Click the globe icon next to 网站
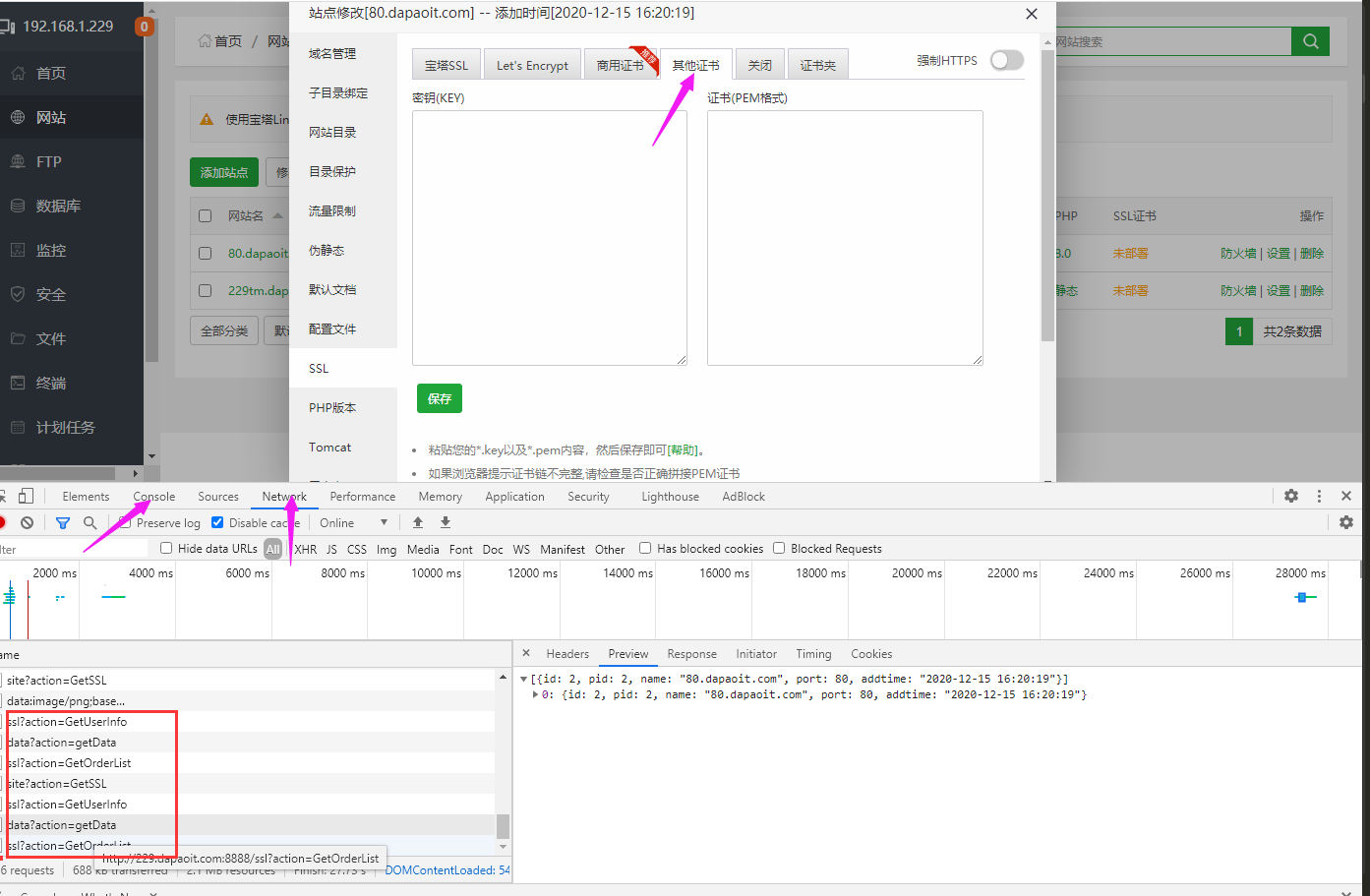 (18, 117)
